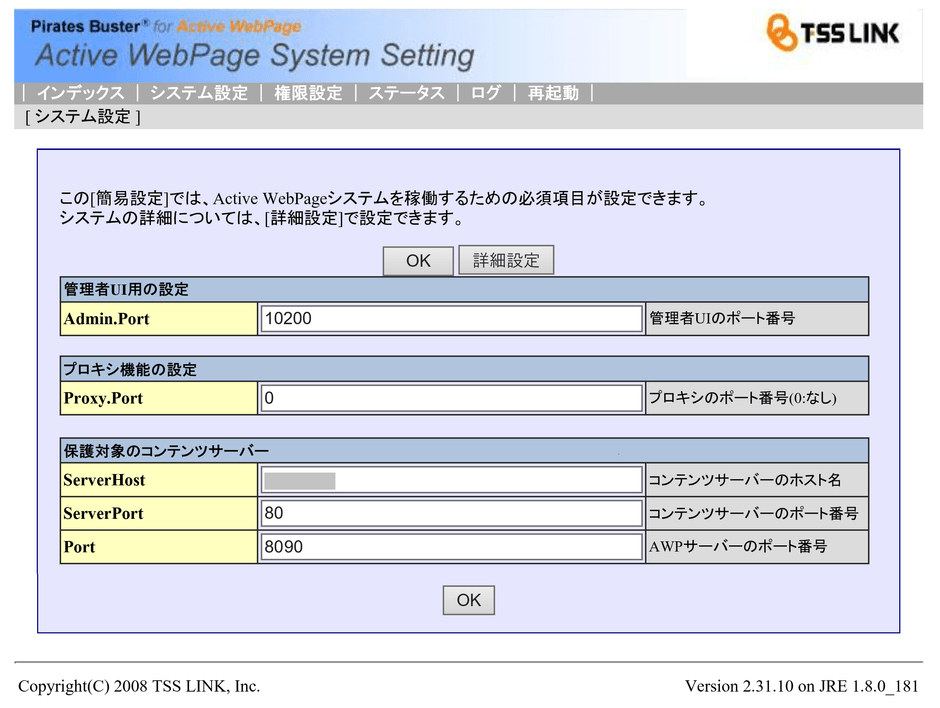Click the ServerPort field containing 80
This screenshot has width=940, height=708.
point(450,513)
